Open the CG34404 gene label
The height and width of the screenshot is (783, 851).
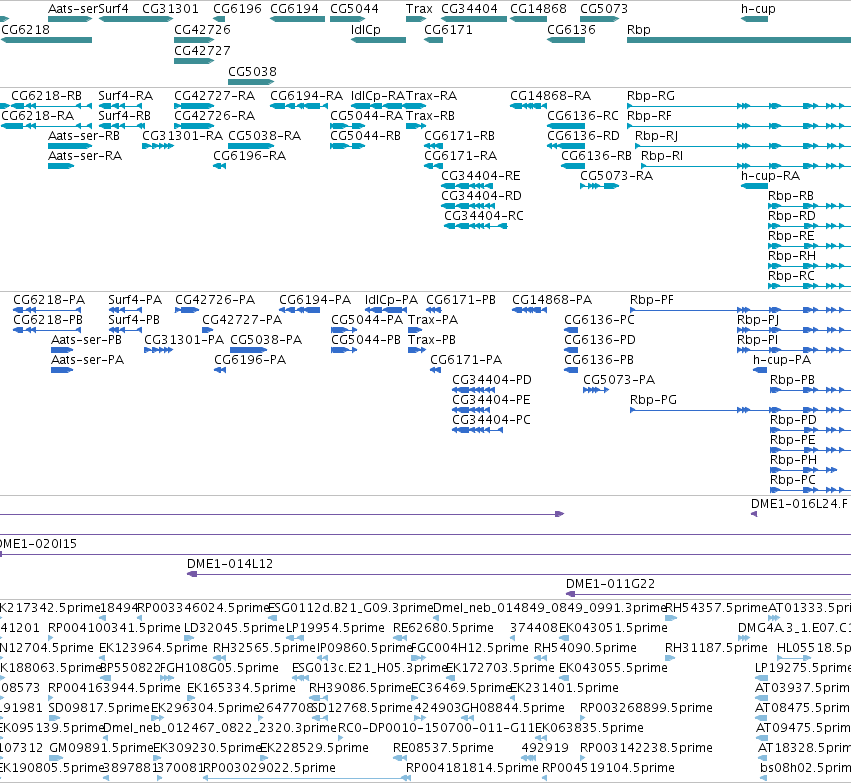click(469, 9)
